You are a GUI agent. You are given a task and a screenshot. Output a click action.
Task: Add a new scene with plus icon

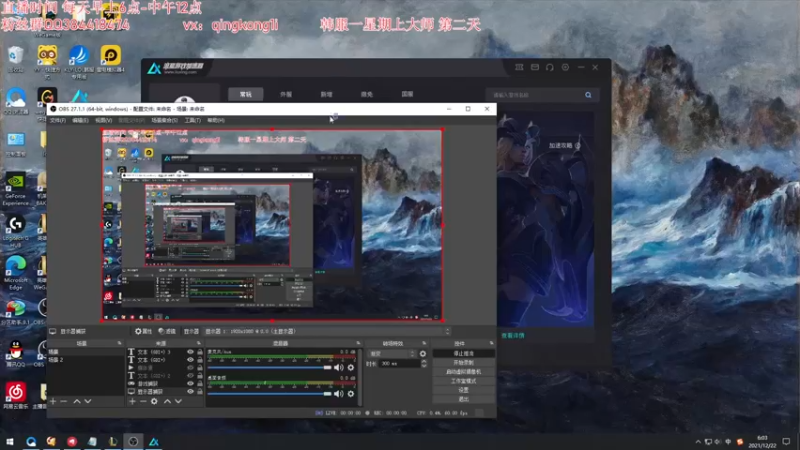pyautogui.click(x=53, y=401)
